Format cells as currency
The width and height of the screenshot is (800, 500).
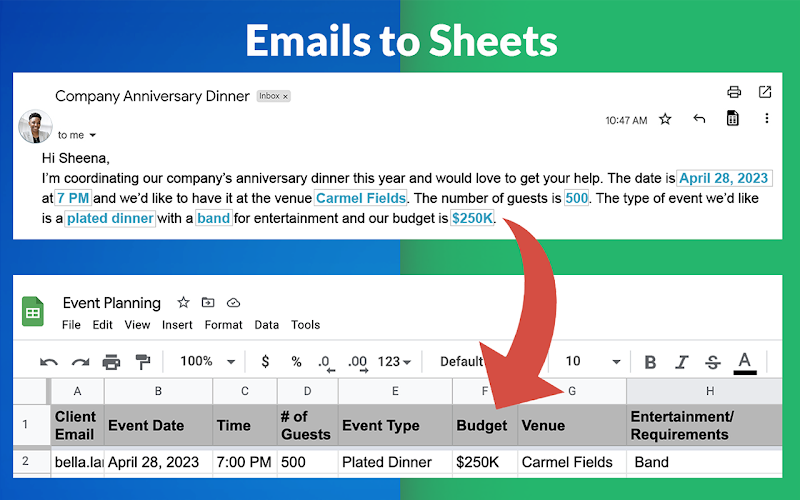click(265, 361)
